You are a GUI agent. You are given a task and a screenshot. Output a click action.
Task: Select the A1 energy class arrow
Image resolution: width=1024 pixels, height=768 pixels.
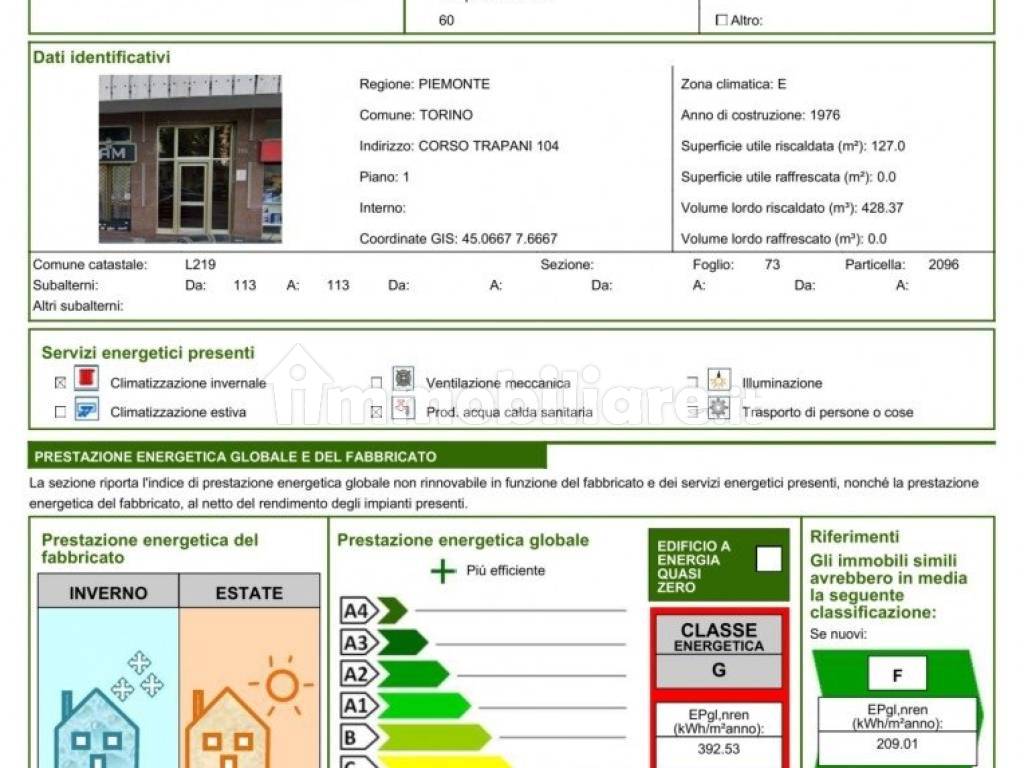point(406,705)
